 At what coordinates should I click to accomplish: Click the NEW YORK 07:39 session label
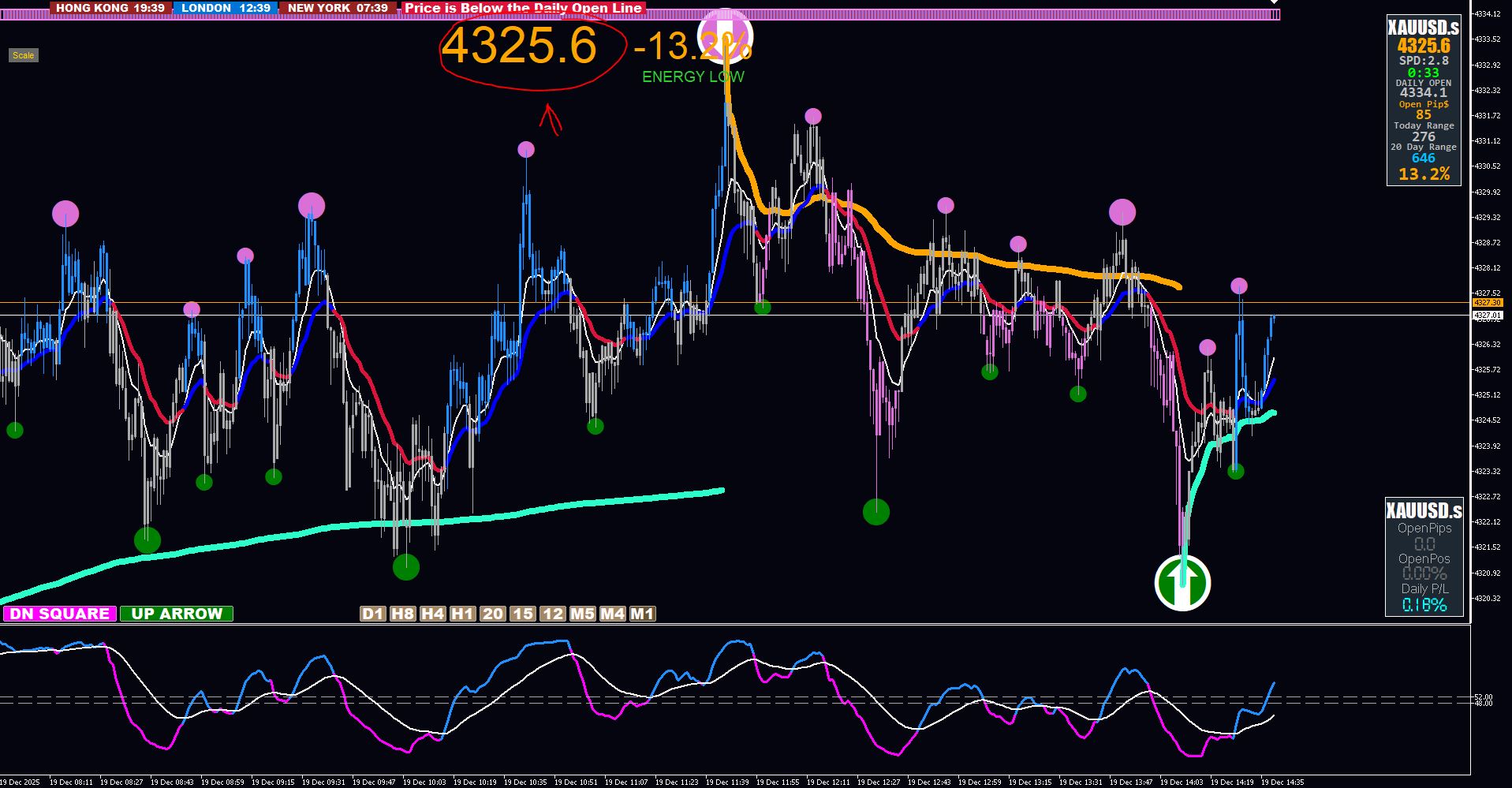(338, 8)
